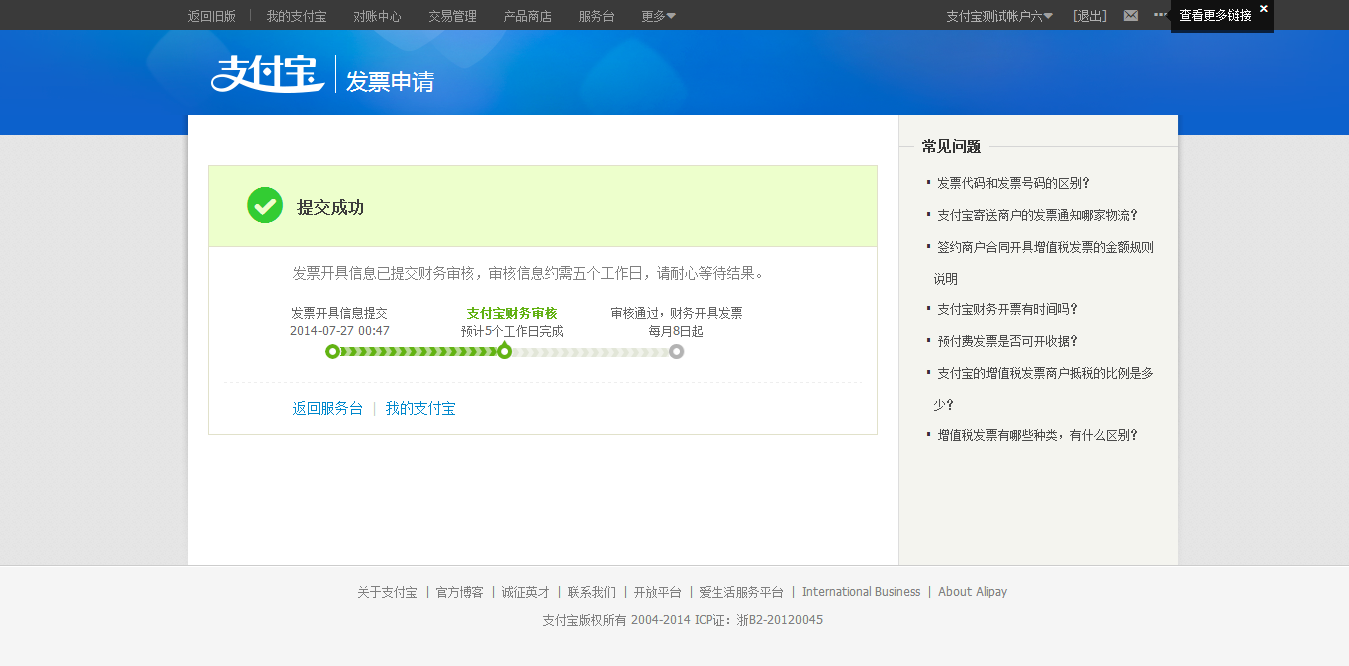1349x666 pixels.
Task: Click 联系我们 footer link
Action: click(x=592, y=592)
